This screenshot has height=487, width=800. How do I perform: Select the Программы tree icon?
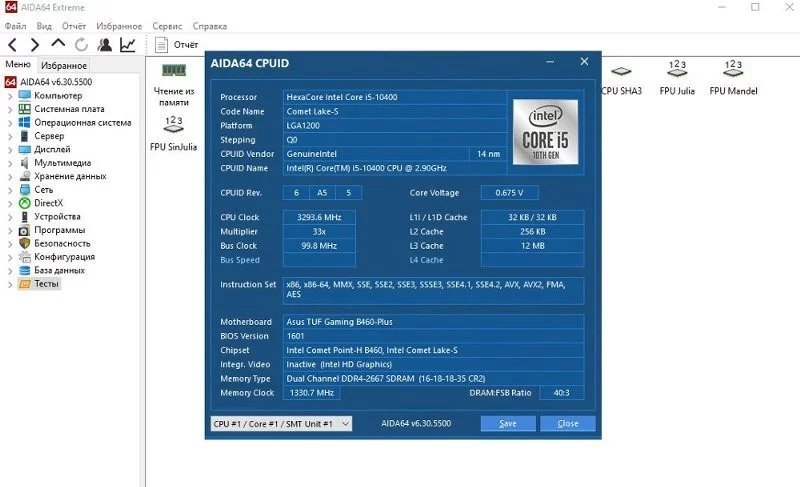coord(24,230)
